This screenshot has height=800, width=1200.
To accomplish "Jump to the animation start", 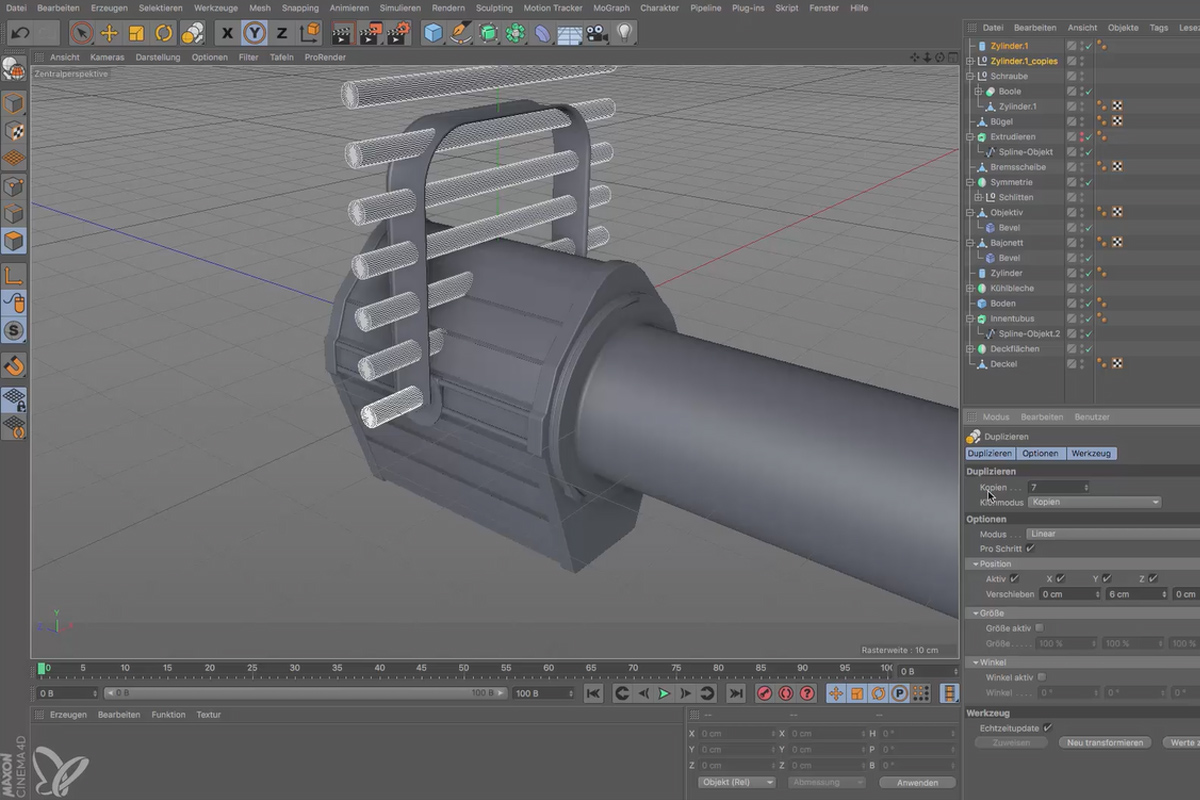I will (593, 693).
